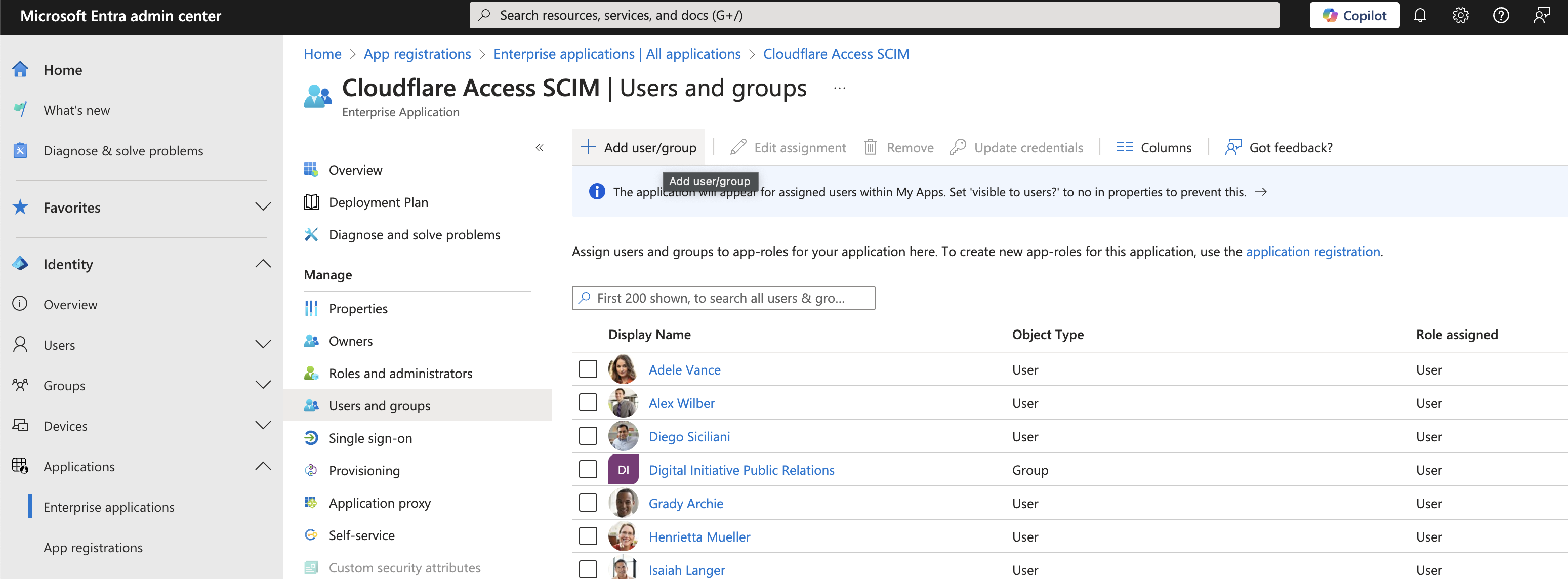Open Provisioning in the Manage menu
Viewport: 1568px width, 579px height.
364,471
